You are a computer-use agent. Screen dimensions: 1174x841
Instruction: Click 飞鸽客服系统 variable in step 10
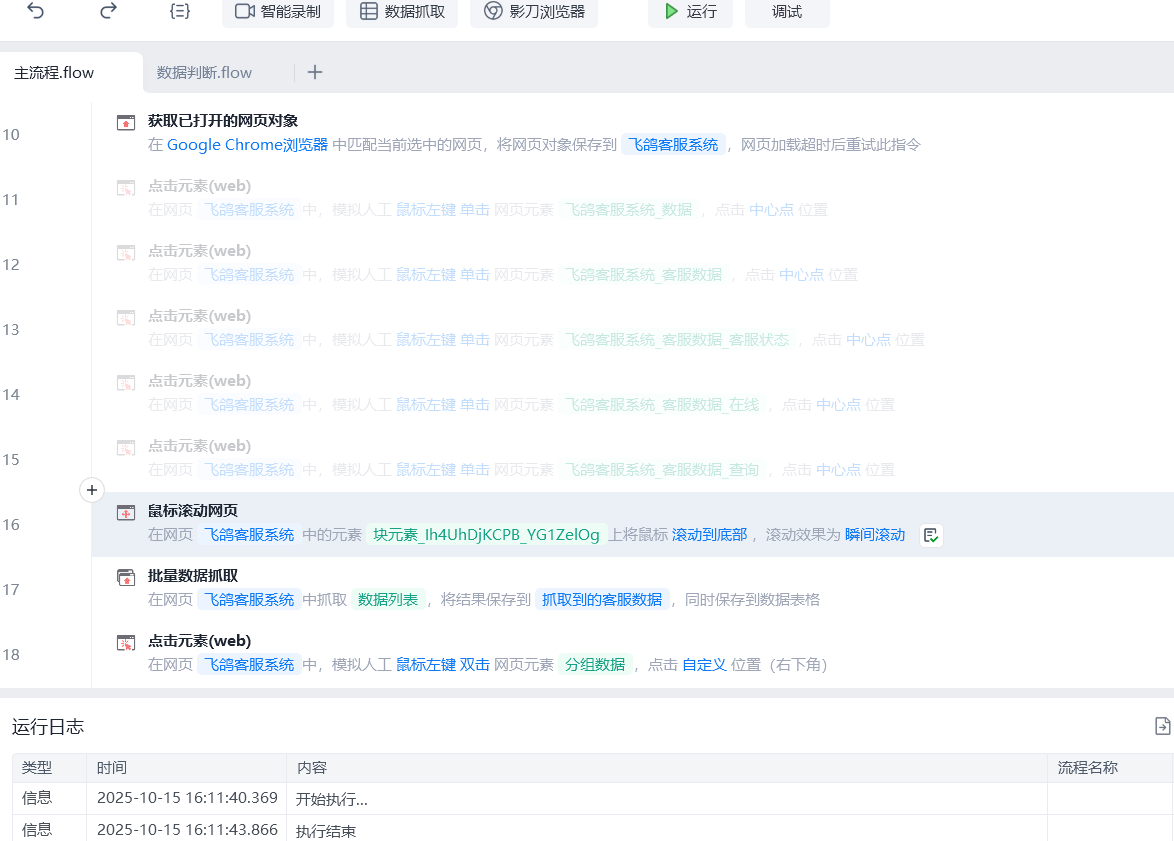pyautogui.click(x=673, y=145)
